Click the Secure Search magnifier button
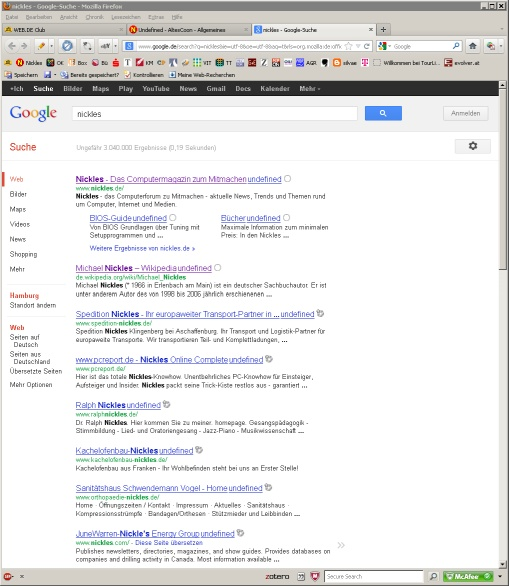Image resolution: width=509 pixels, height=586 pixels. [433, 576]
